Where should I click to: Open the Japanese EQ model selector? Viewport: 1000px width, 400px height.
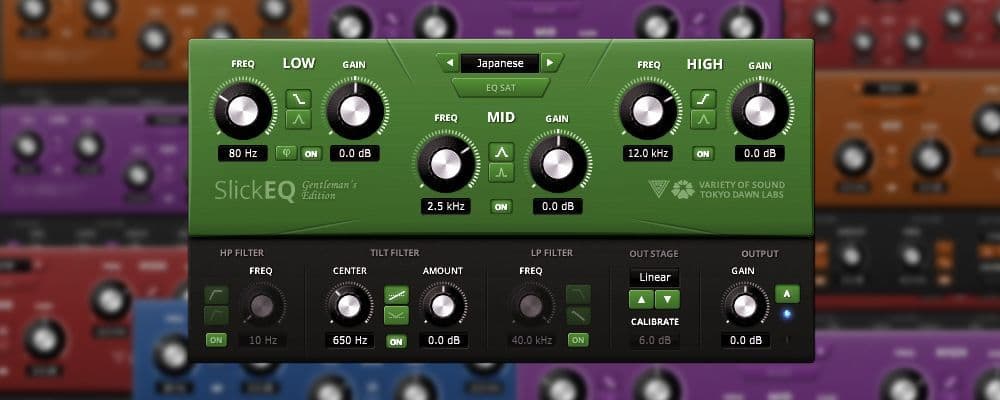coord(499,63)
